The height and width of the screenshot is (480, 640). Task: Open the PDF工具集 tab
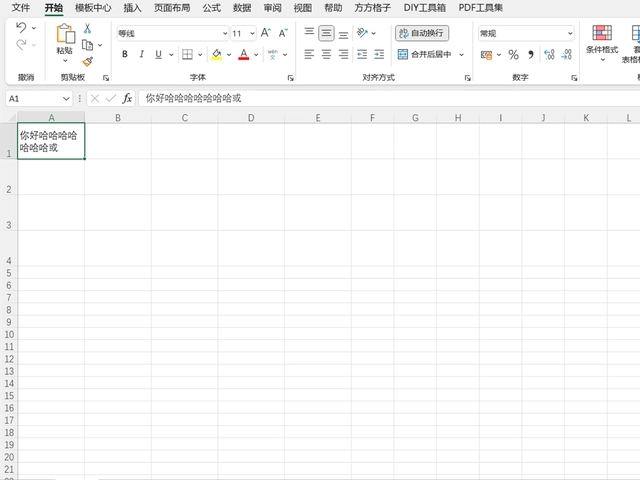[480, 8]
